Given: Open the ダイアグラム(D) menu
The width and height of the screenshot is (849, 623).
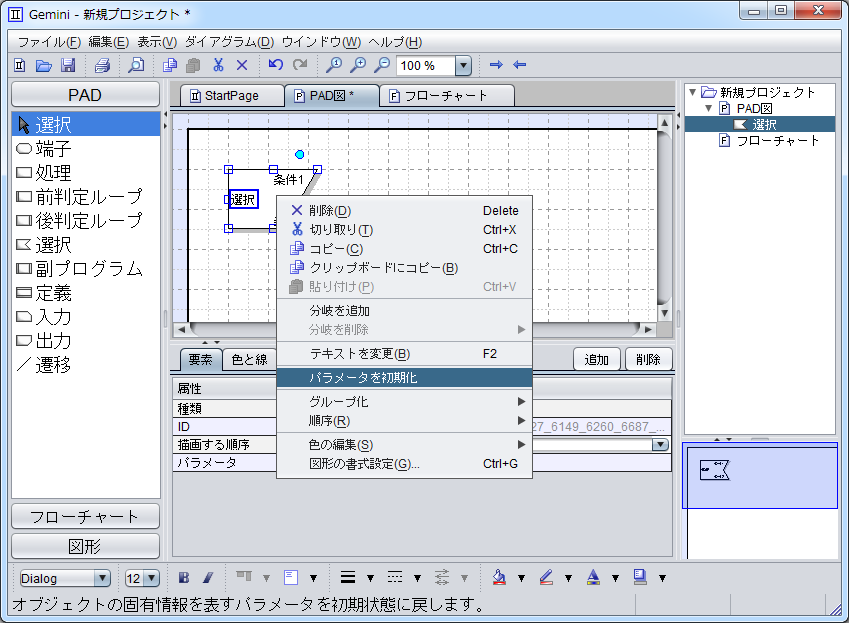Looking at the screenshot, I should click(x=230, y=42).
